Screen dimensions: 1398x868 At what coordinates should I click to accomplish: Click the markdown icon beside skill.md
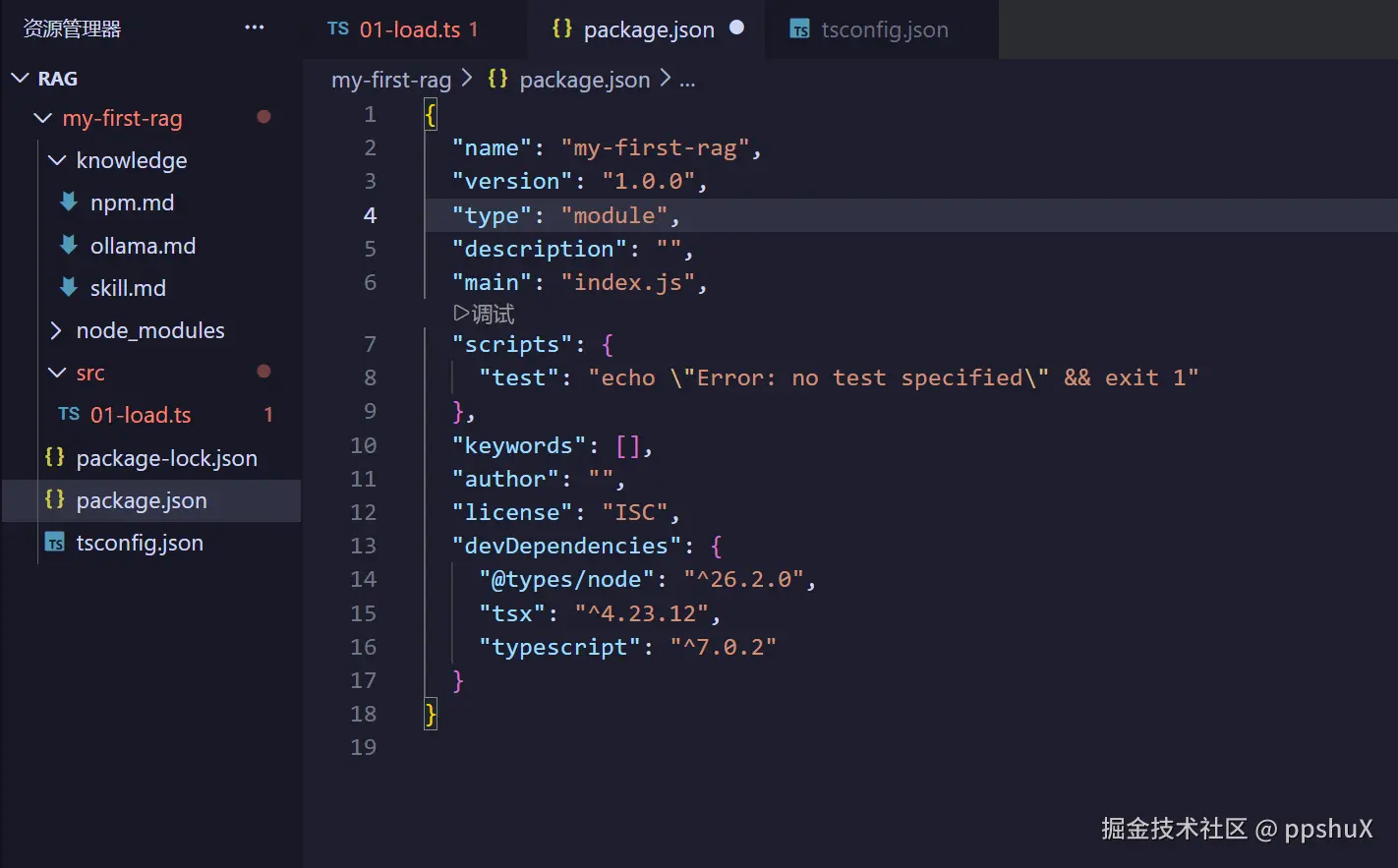tap(69, 287)
